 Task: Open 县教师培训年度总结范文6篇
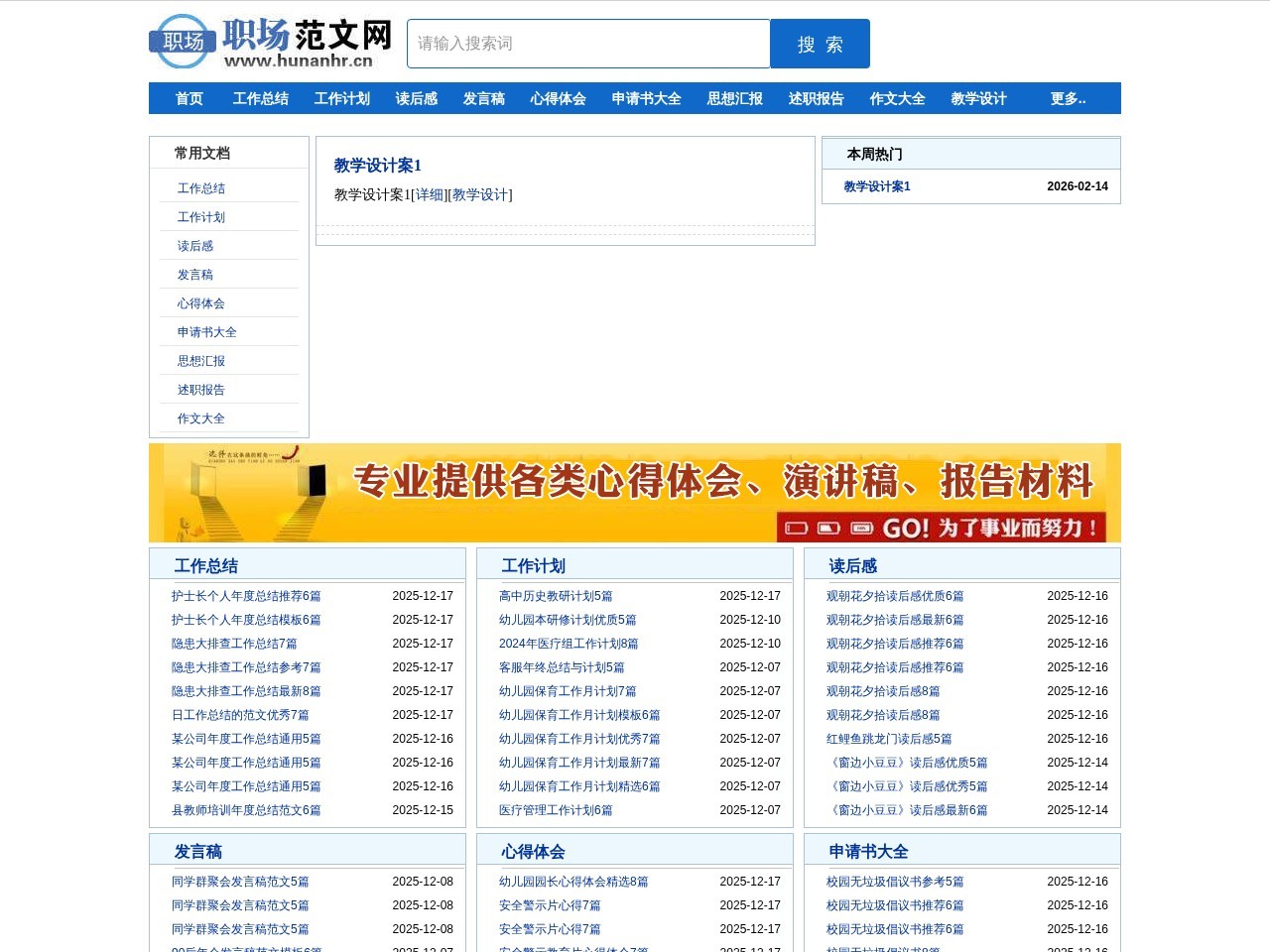pos(246,810)
